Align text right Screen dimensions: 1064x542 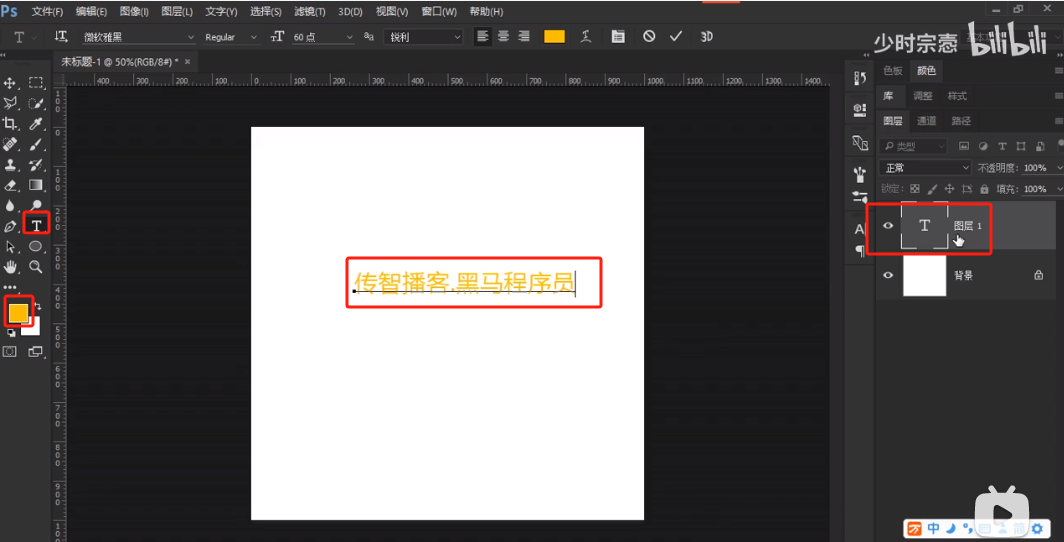(x=523, y=37)
